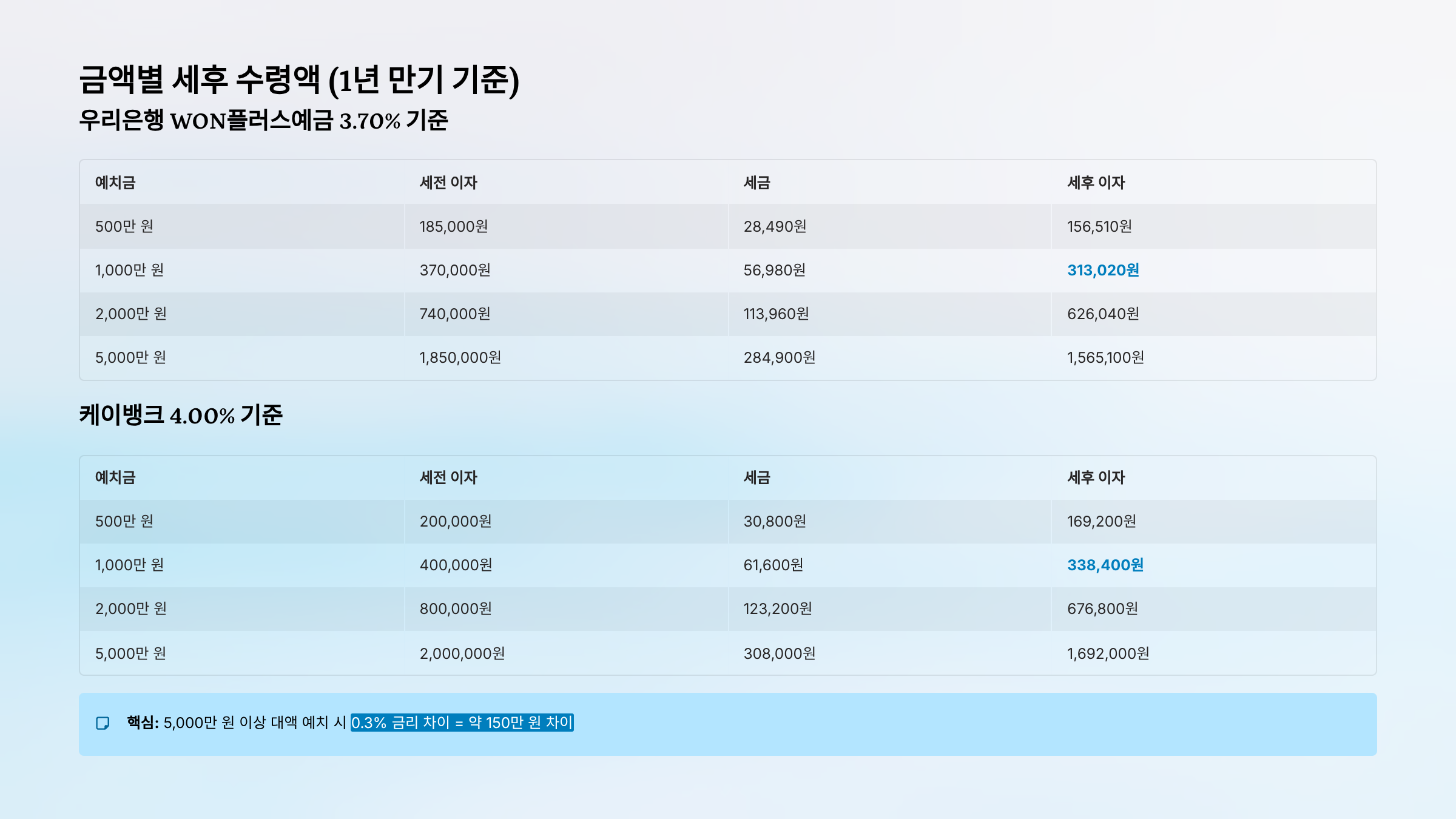Click 세금 header in the 케이뱅크 table
This screenshot has height=819, width=1456.
pos(757,477)
